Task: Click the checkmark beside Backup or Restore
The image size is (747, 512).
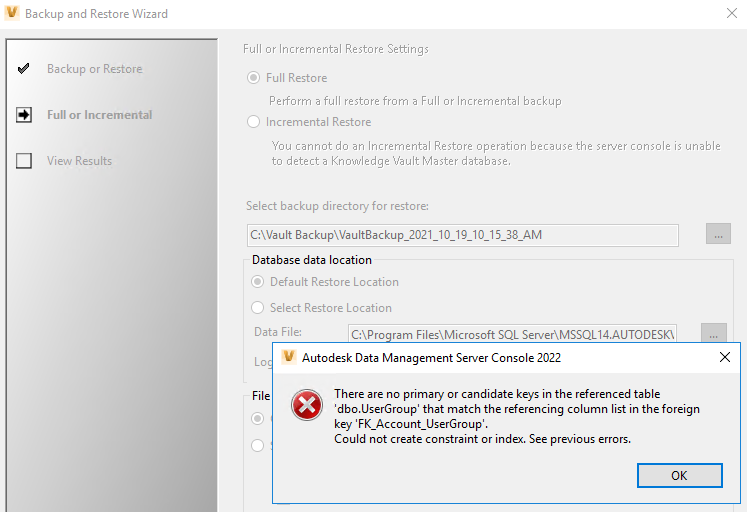Action: click(x=24, y=69)
